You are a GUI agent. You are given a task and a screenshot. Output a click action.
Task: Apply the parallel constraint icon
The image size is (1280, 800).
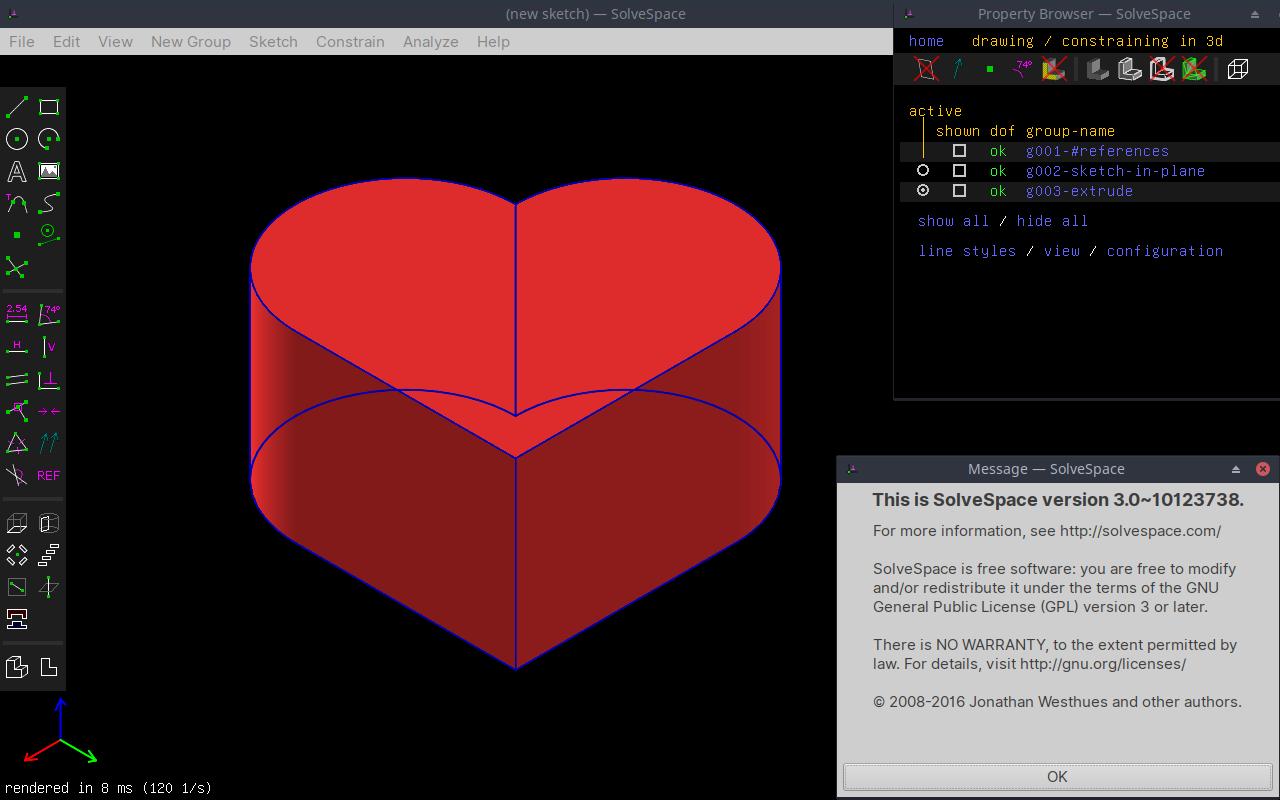click(x=17, y=379)
